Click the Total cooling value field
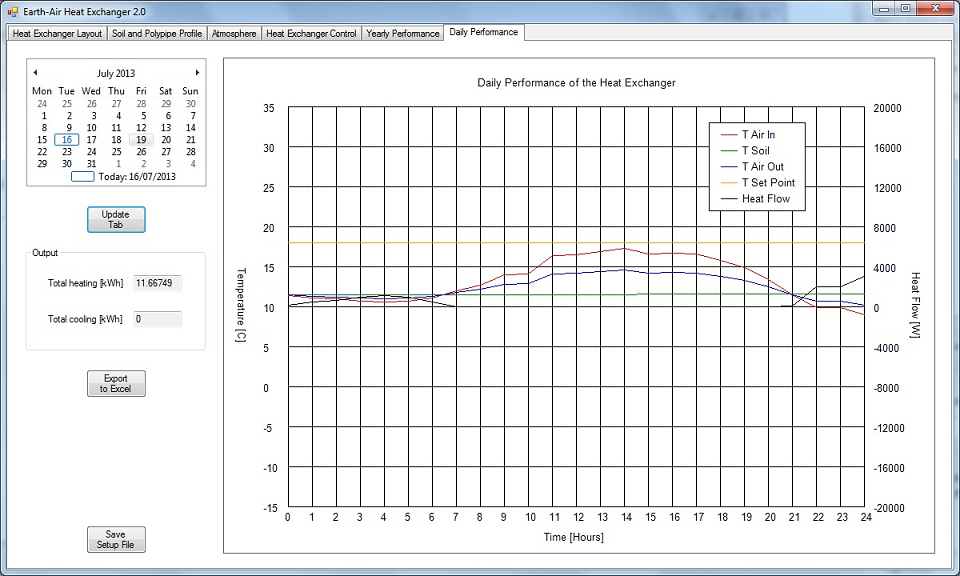This screenshot has width=960, height=576. [157, 319]
